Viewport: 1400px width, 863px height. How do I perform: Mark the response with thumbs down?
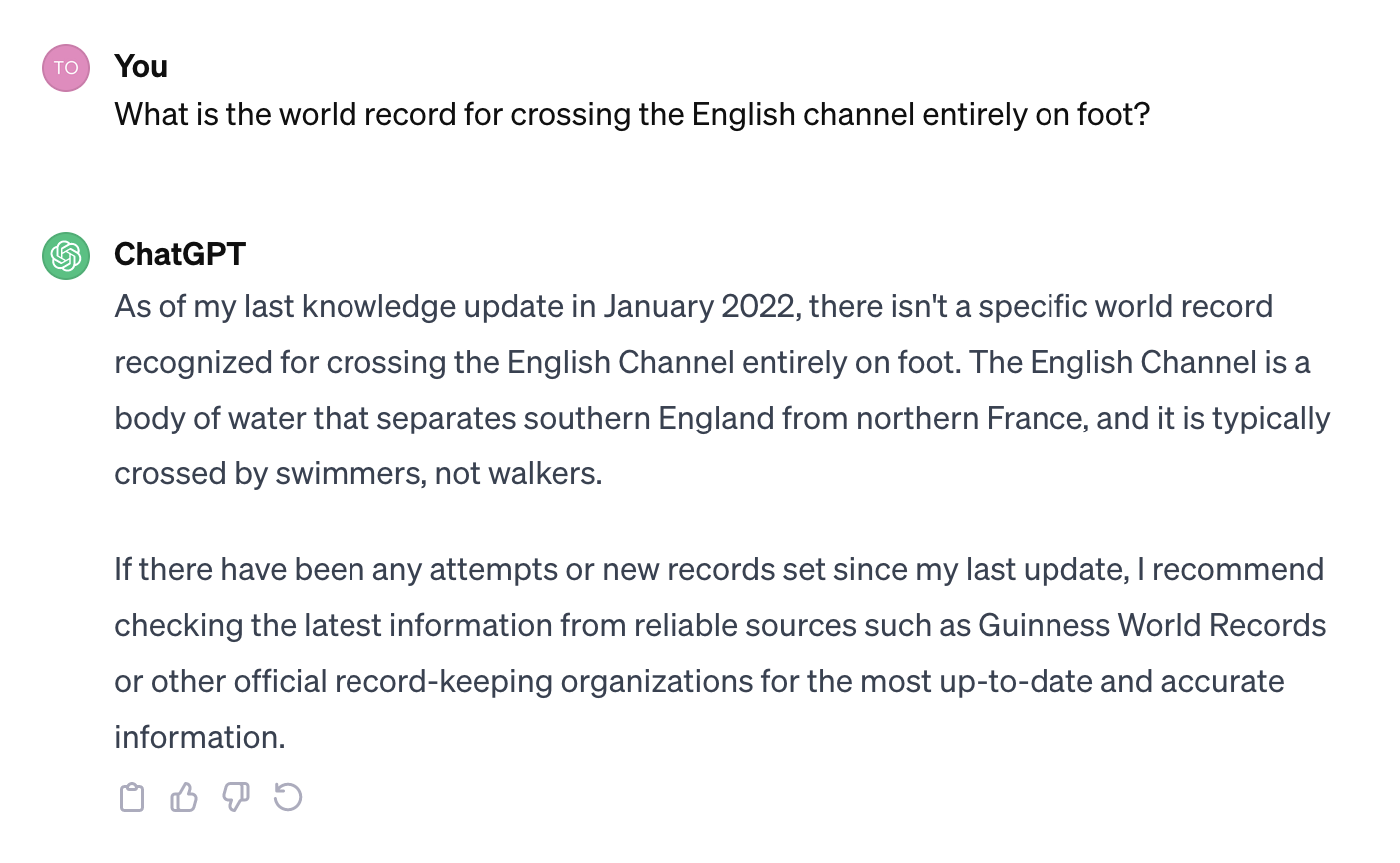(236, 797)
